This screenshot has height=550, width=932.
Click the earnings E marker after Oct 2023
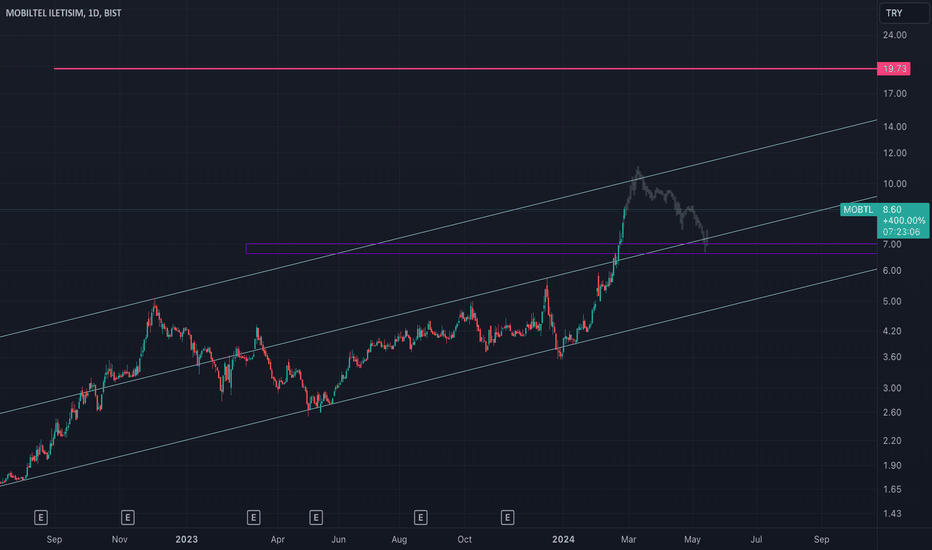point(507,517)
